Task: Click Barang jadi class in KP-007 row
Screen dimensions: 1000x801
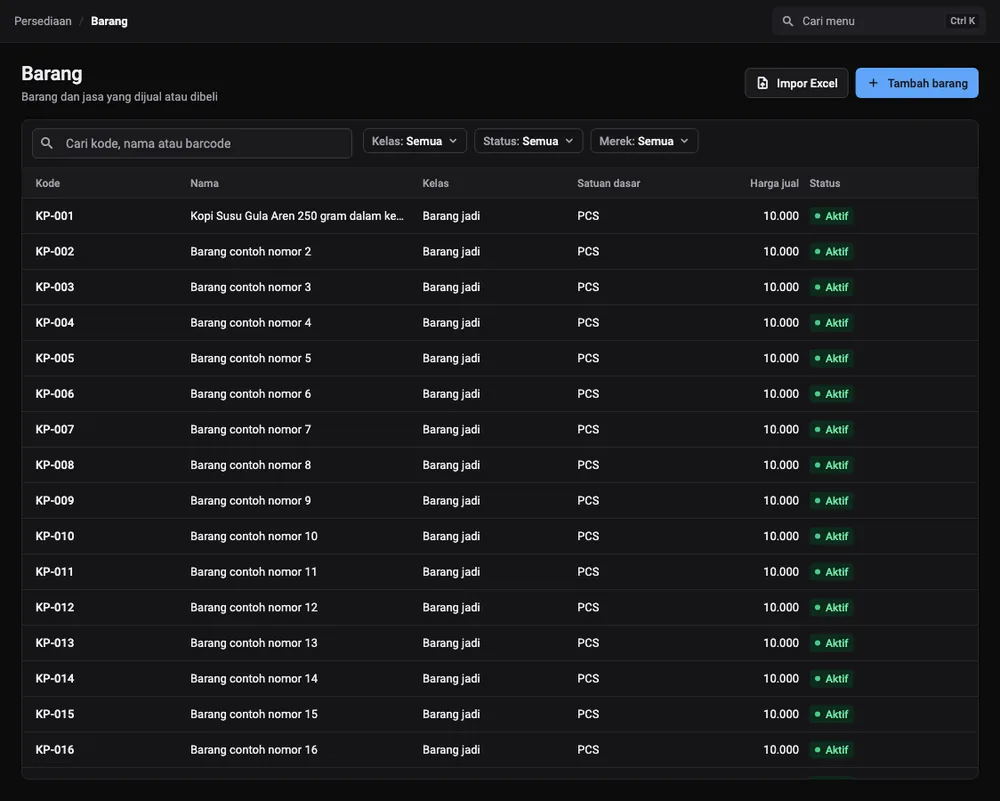Action: [451, 429]
